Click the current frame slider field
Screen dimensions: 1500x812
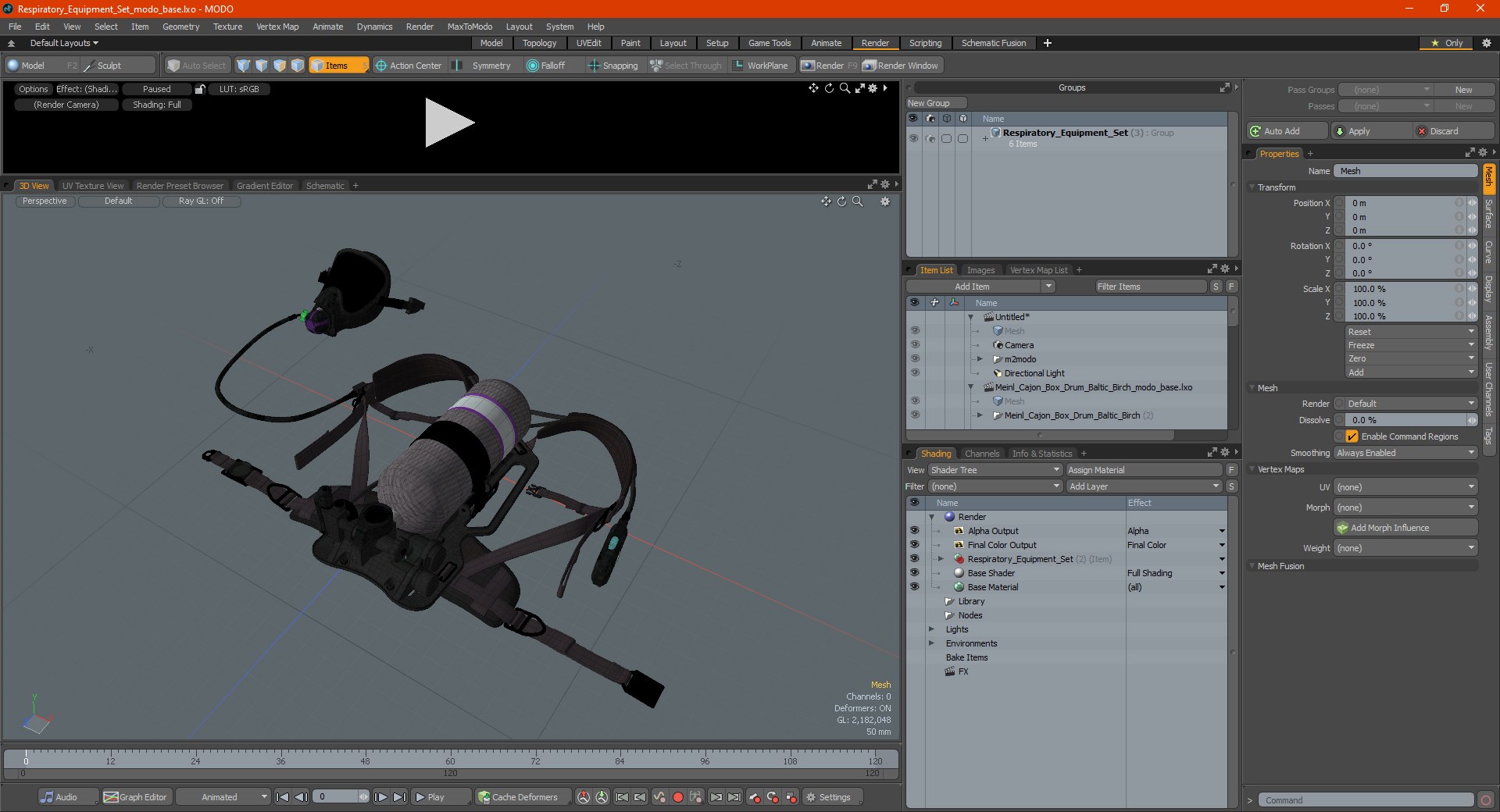tap(341, 797)
